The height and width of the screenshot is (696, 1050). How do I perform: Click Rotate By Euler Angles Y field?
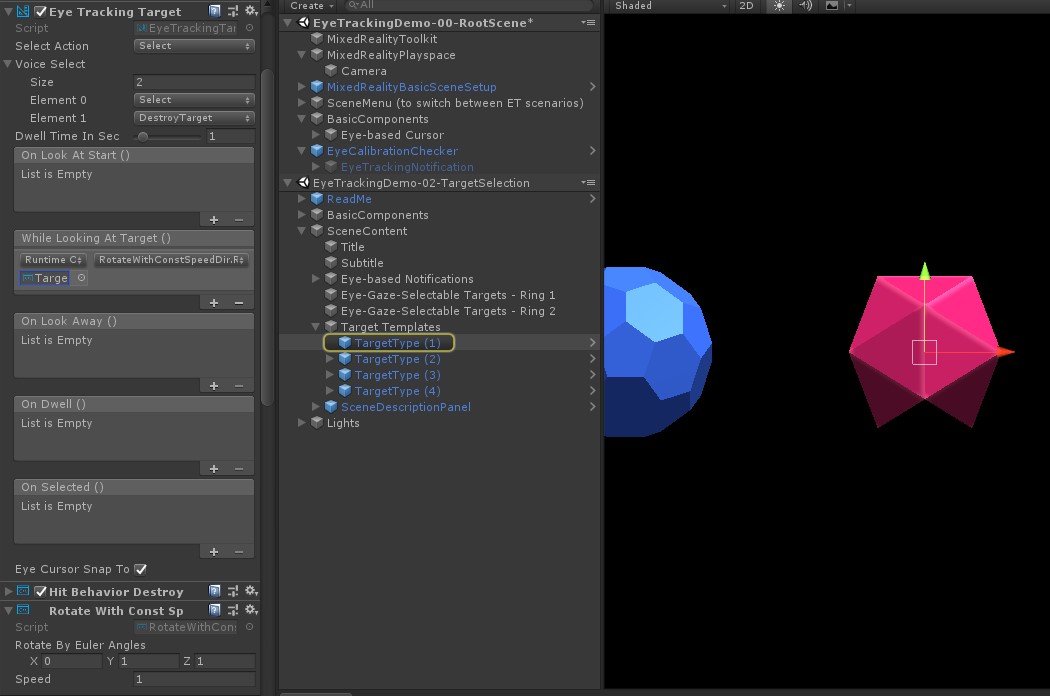(x=149, y=661)
